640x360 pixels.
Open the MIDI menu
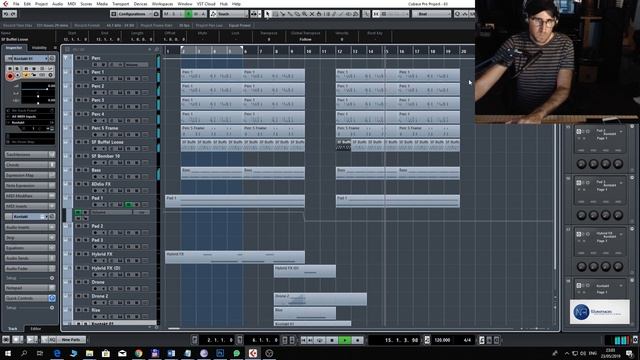tap(71, 4)
